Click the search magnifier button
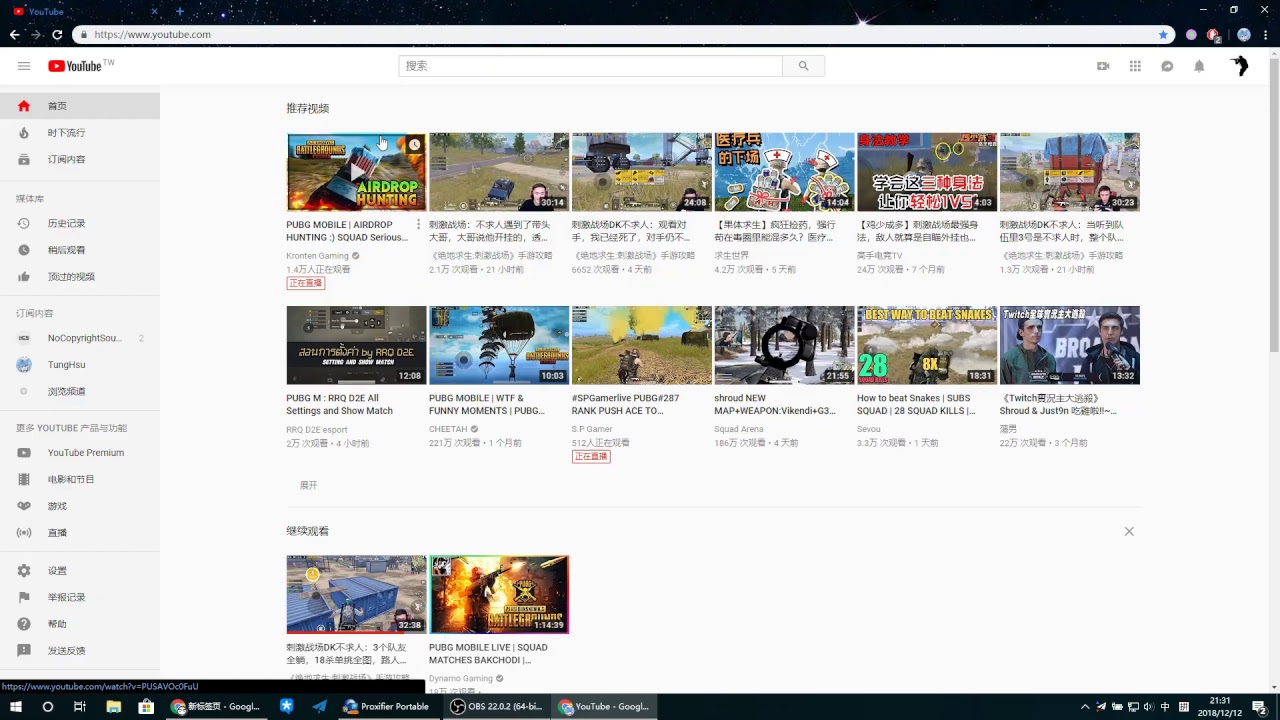 point(803,66)
